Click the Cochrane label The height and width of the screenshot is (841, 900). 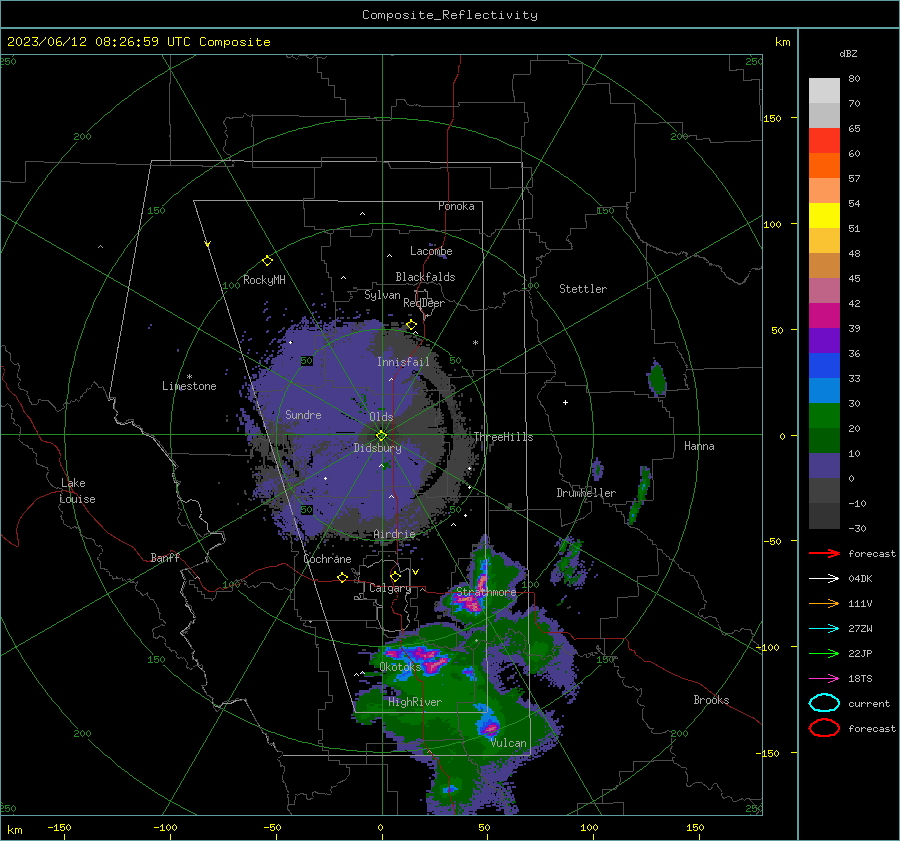[327, 559]
